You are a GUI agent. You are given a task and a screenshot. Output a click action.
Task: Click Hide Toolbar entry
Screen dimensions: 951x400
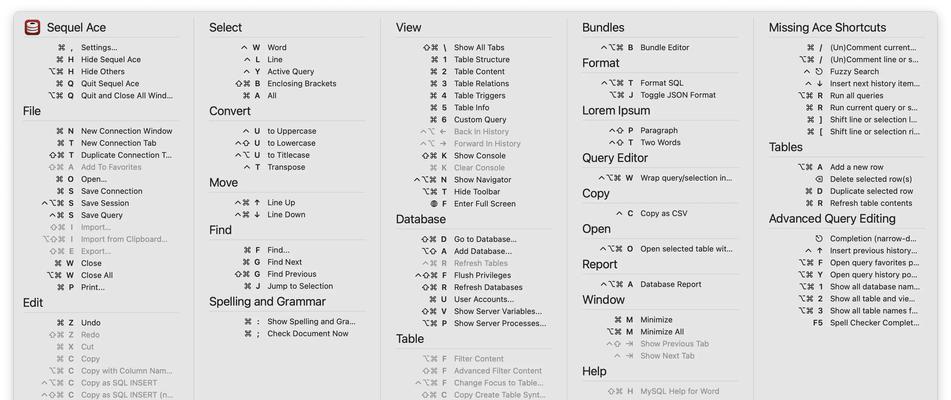point(477,192)
